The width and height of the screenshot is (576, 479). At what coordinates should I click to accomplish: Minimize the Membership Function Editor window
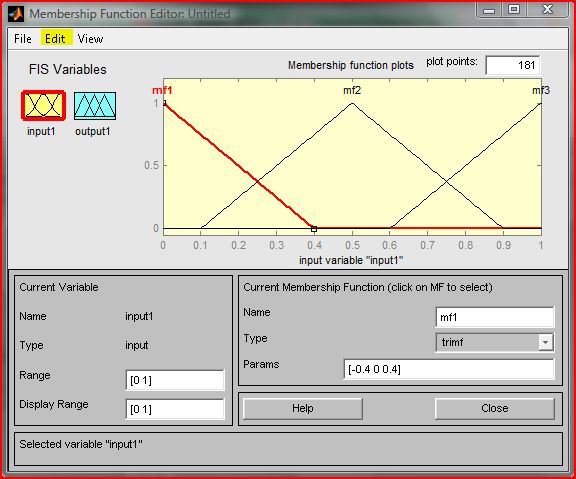489,10
